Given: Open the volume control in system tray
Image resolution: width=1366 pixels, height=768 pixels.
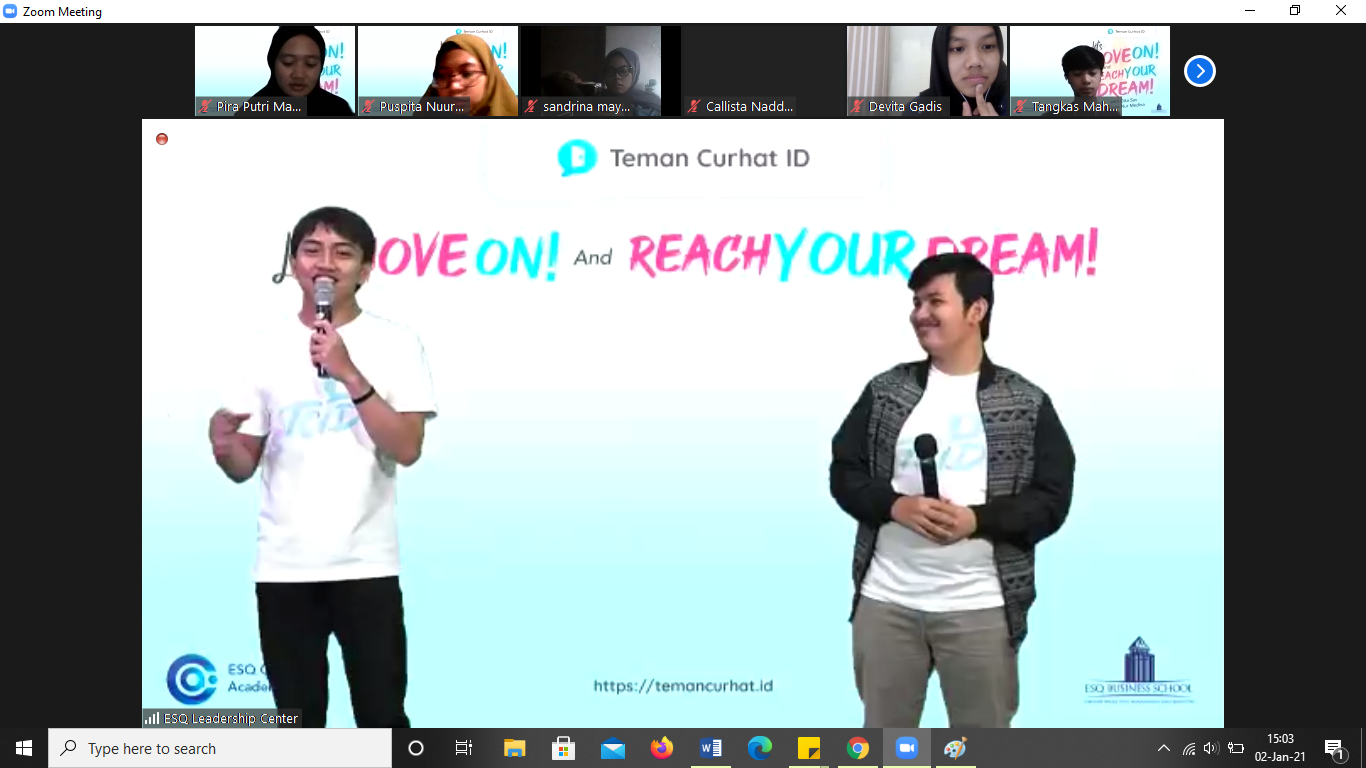Looking at the screenshot, I should [x=1211, y=748].
